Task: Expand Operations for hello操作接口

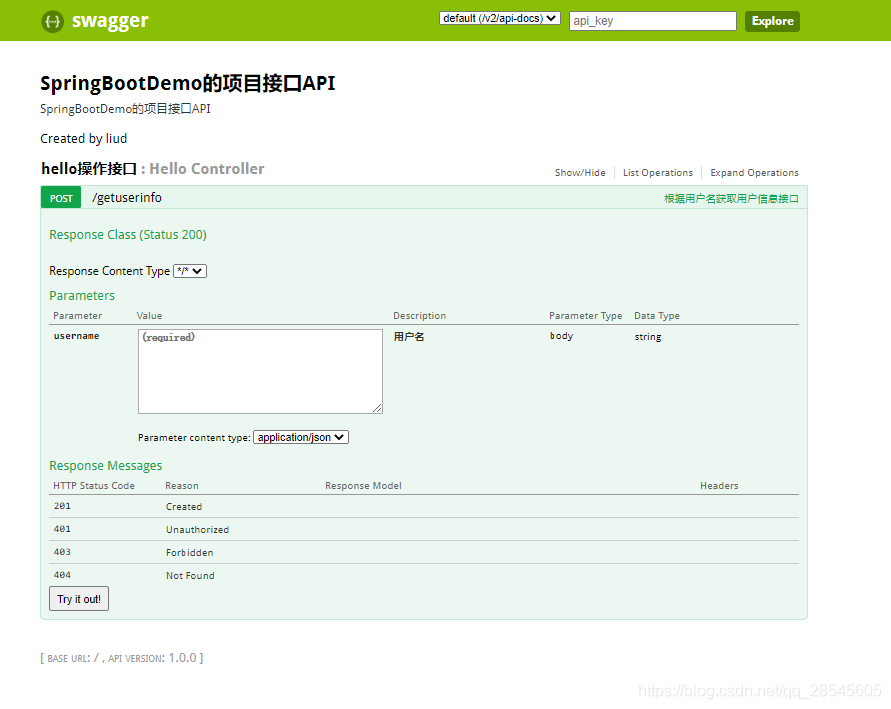Action: click(754, 172)
